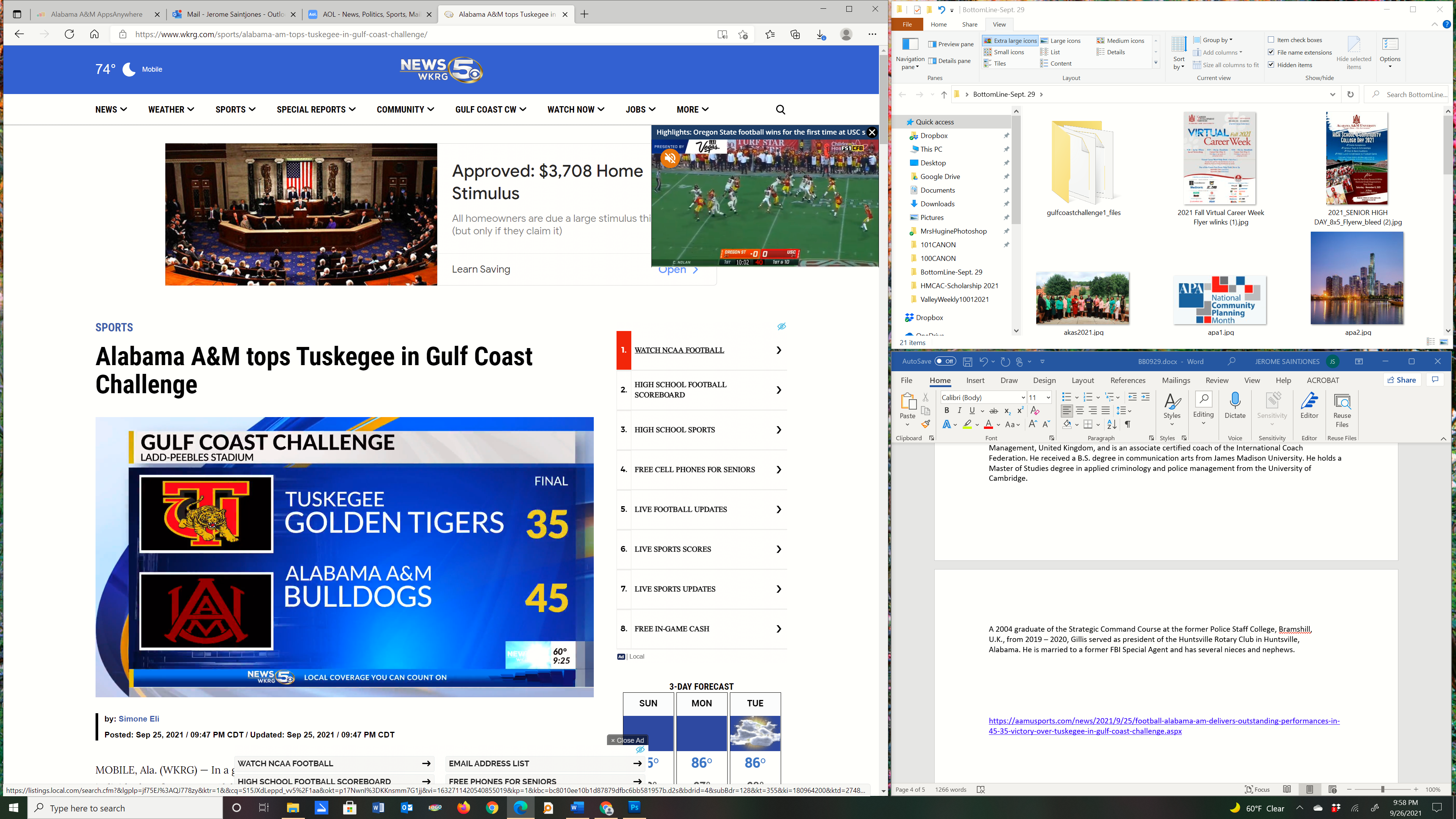Open Edge Downloads arrow icon
The image size is (1456, 819).
click(821, 35)
